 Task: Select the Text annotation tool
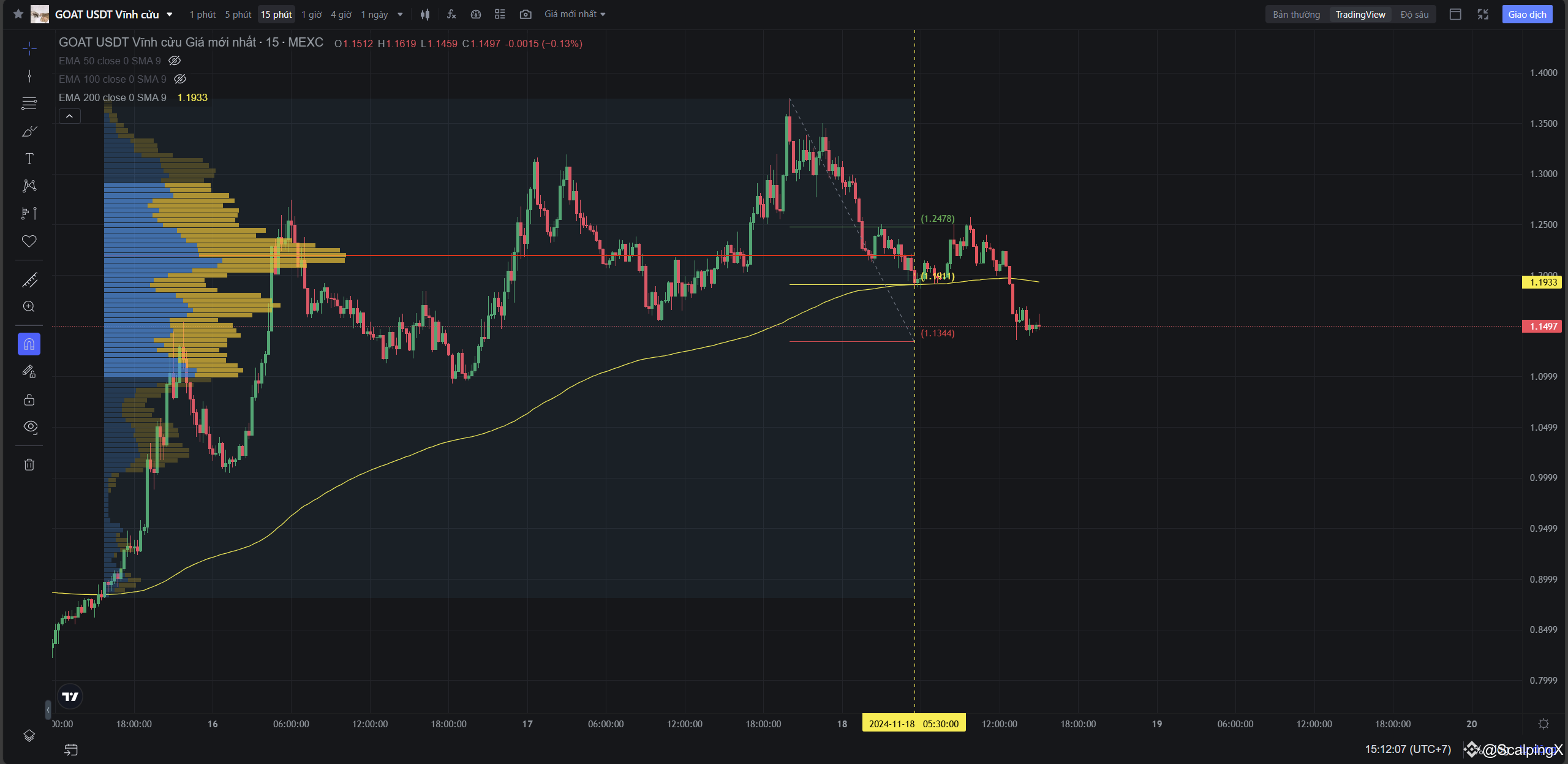coord(29,158)
